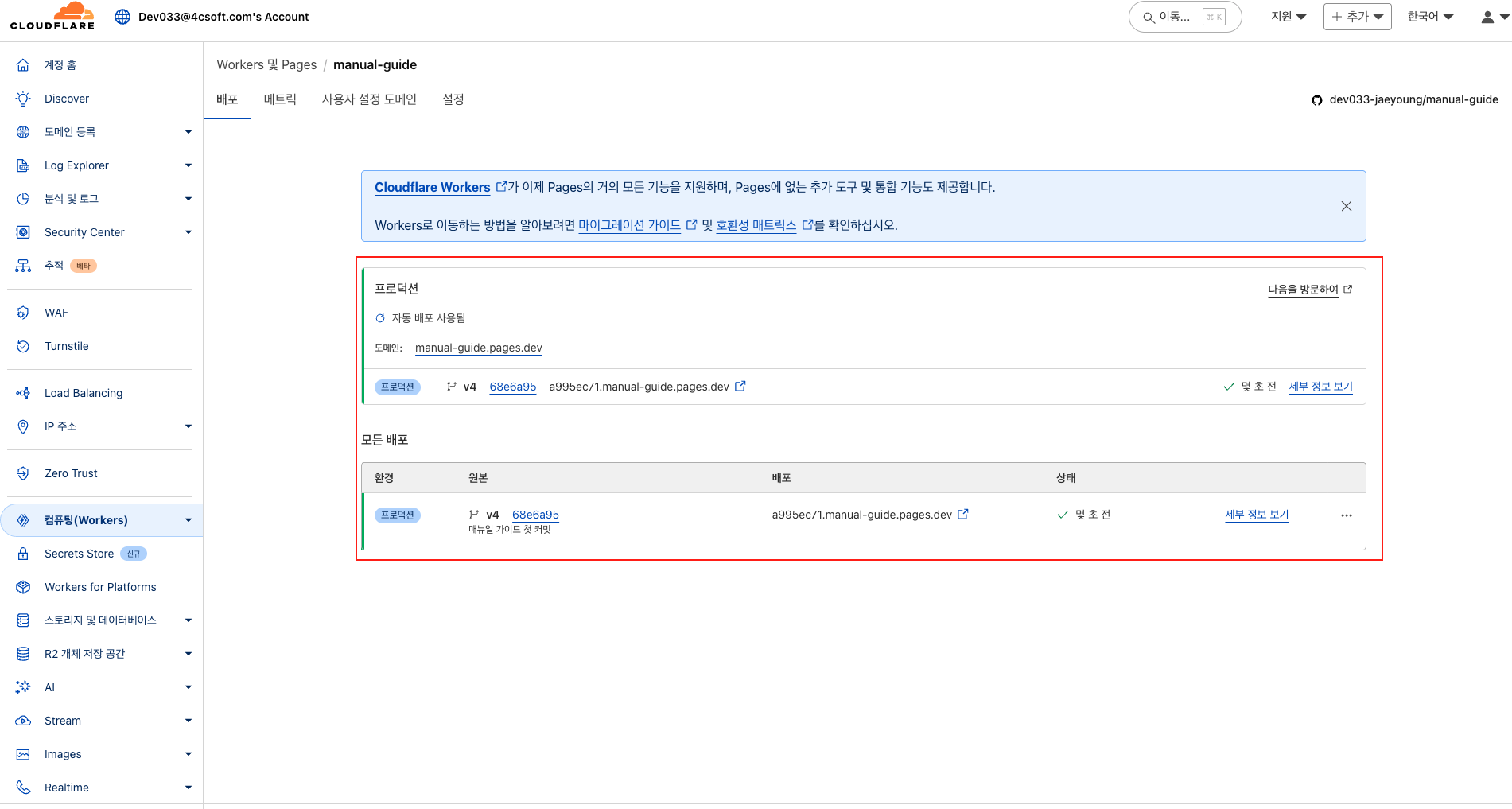Click the Security Center icon
1512x809 pixels.
[x=23, y=232]
